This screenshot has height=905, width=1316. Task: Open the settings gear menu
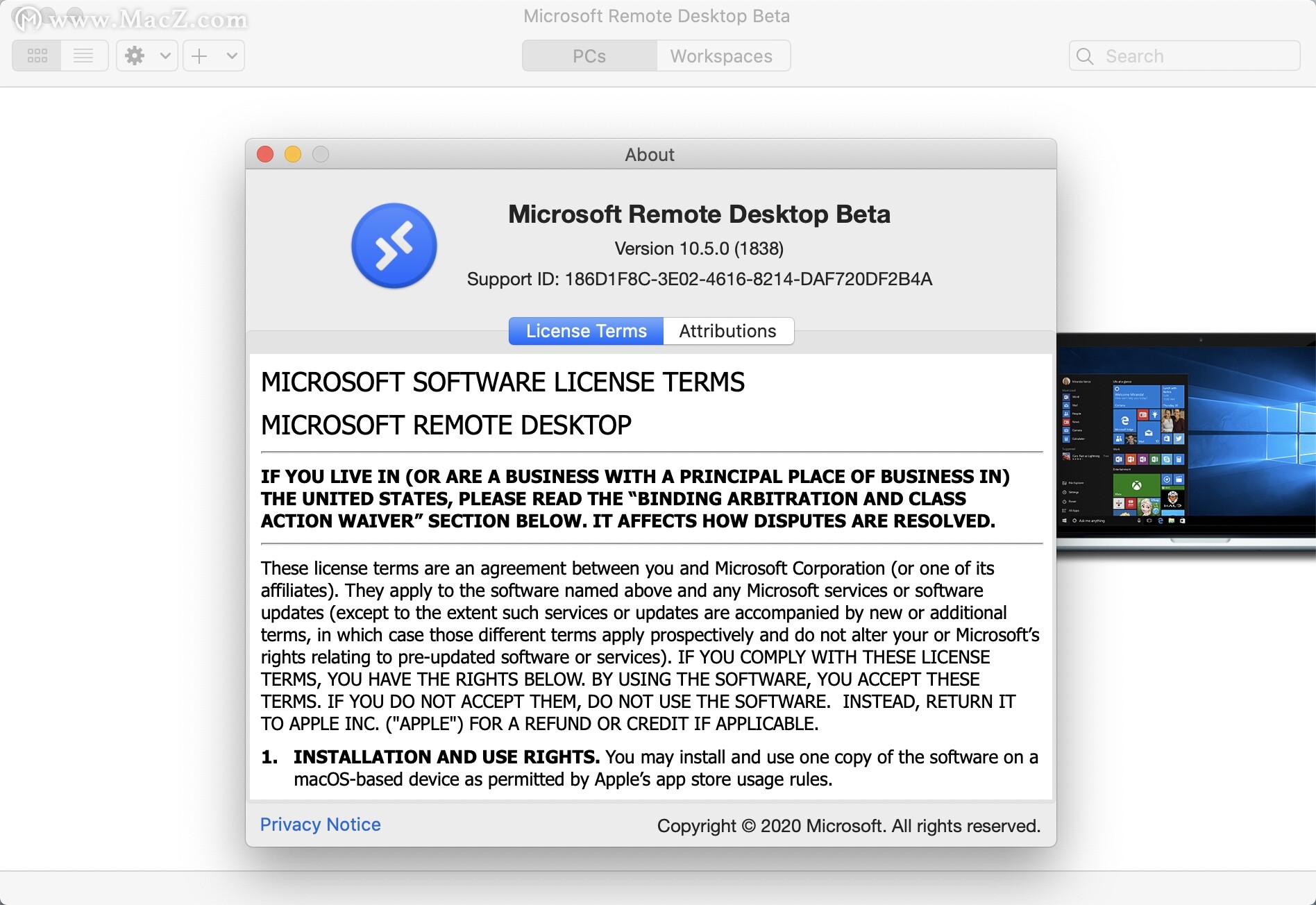coord(135,56)
